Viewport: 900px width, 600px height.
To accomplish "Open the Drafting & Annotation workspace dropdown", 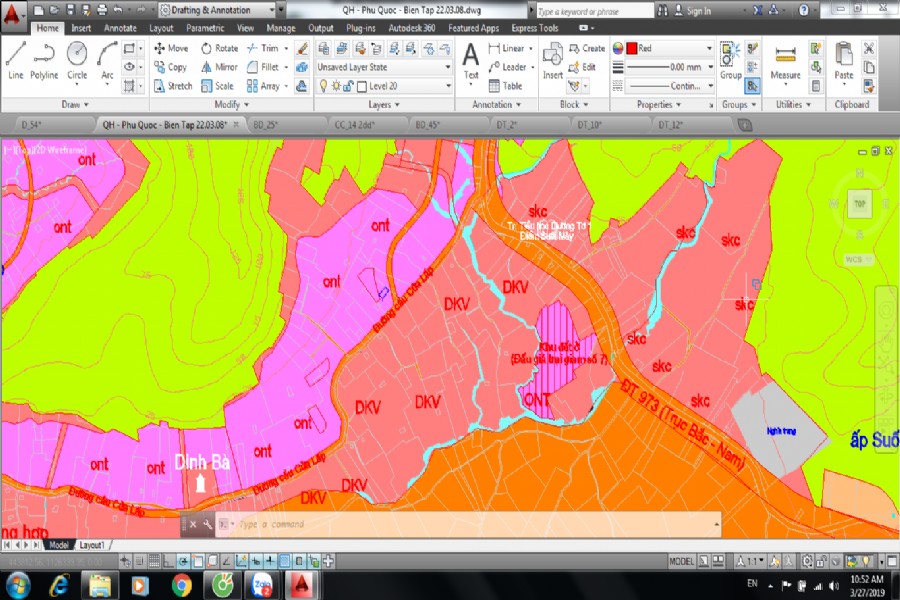I will (217, 10).
